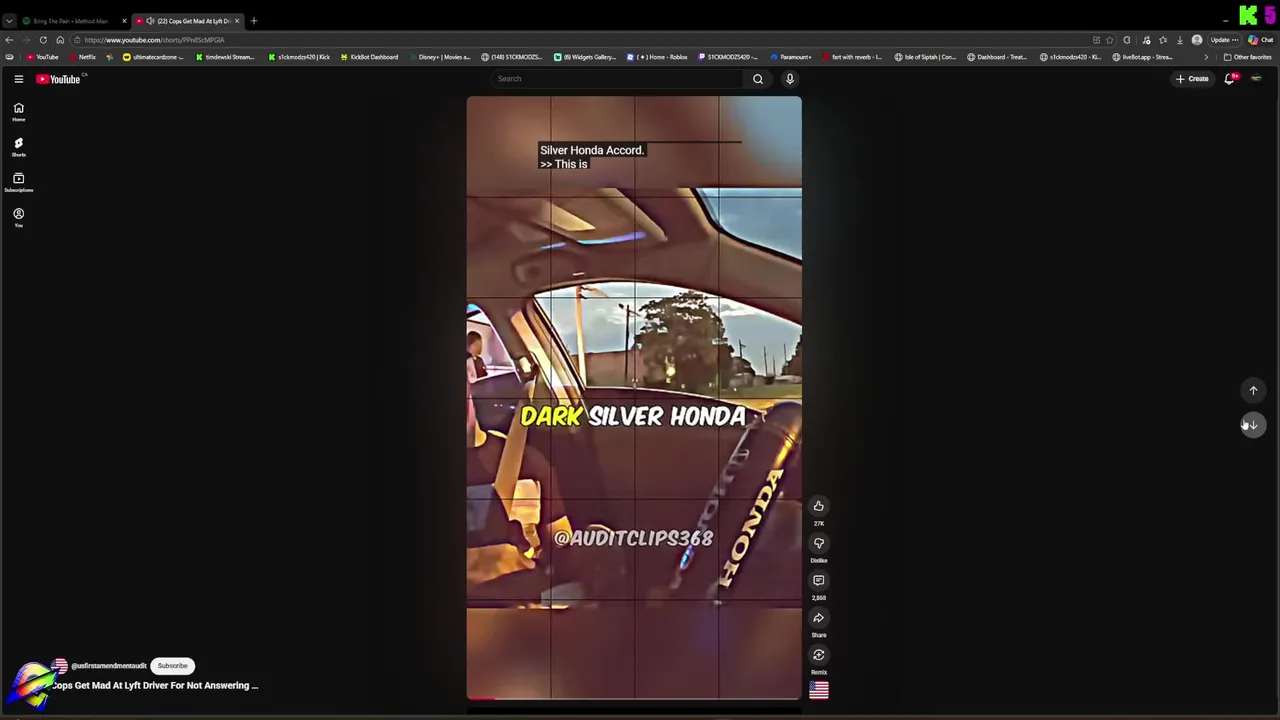Open browser Update menu
1280x720 pixels.
1223,40
